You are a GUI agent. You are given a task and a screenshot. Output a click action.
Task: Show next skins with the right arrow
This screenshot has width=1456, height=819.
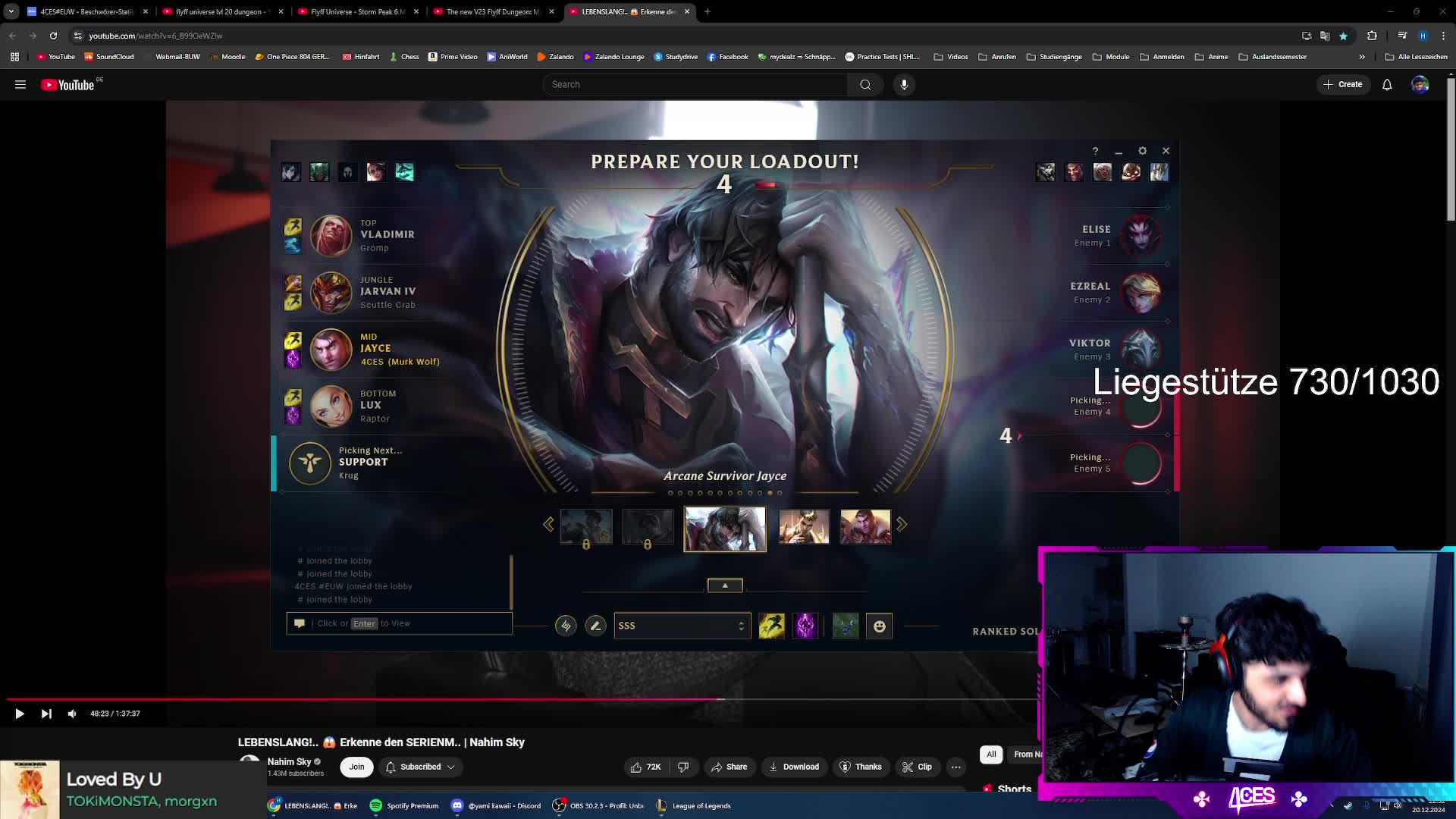(902, 524)
